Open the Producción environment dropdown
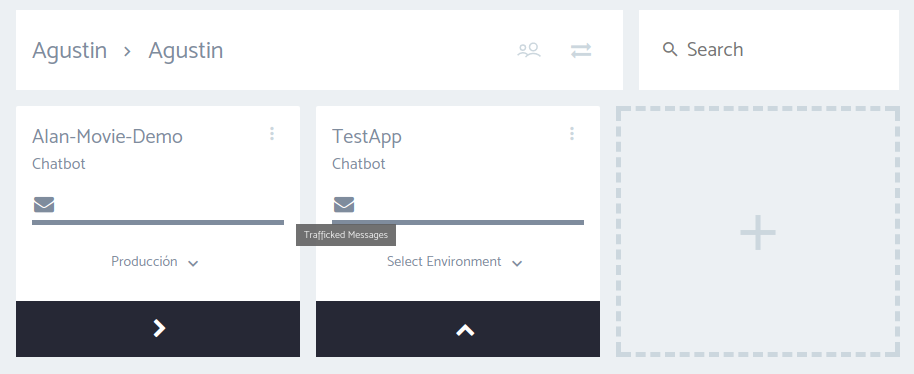Image resolution: width=914 pixels, height=374 pixels. [x=155, y=262]
